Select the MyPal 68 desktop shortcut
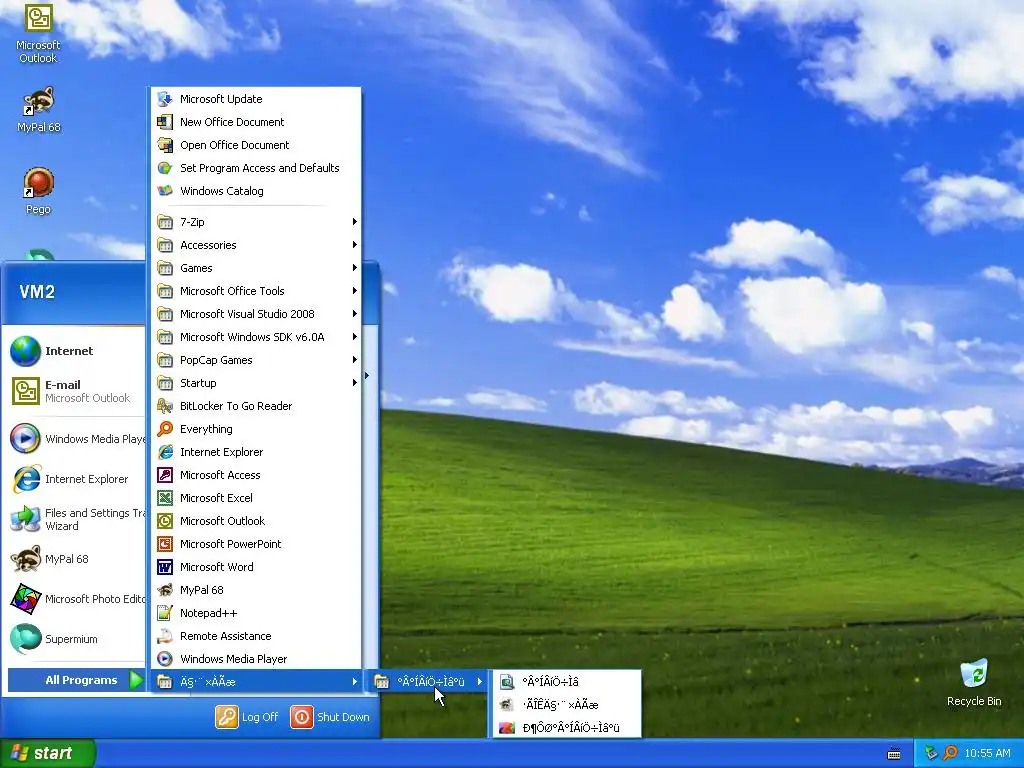Image resolution: width=1024 pixels, height=768 pixels. click(x=38, y=109)
